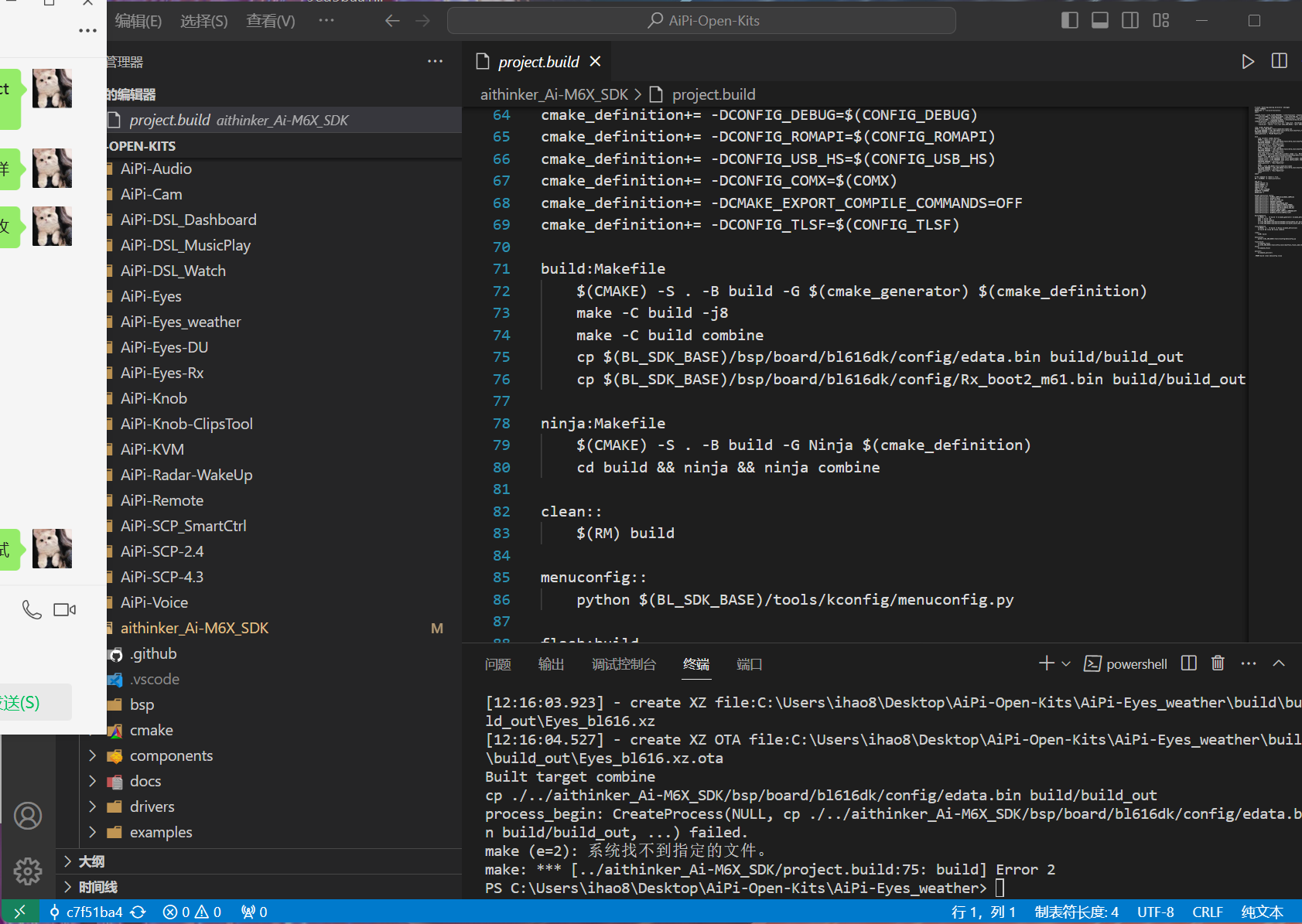The height and width of the screenshot is (924, 1302).
Task: Open Explorer panel more actions menu
Action: [436, 61]
